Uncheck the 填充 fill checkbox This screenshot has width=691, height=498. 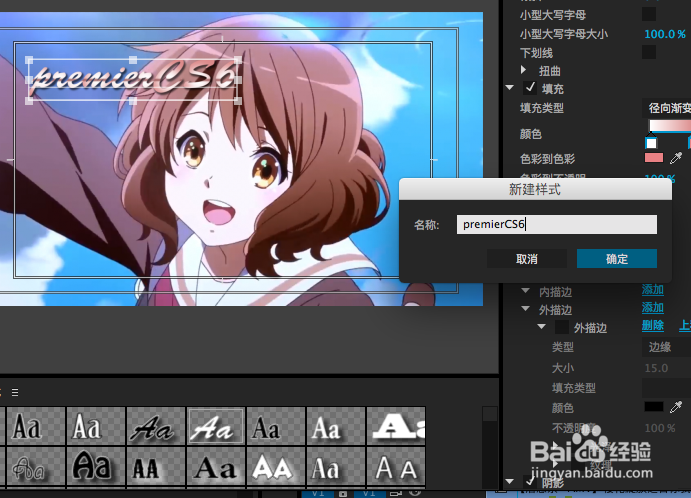click(x=530, y=88)
